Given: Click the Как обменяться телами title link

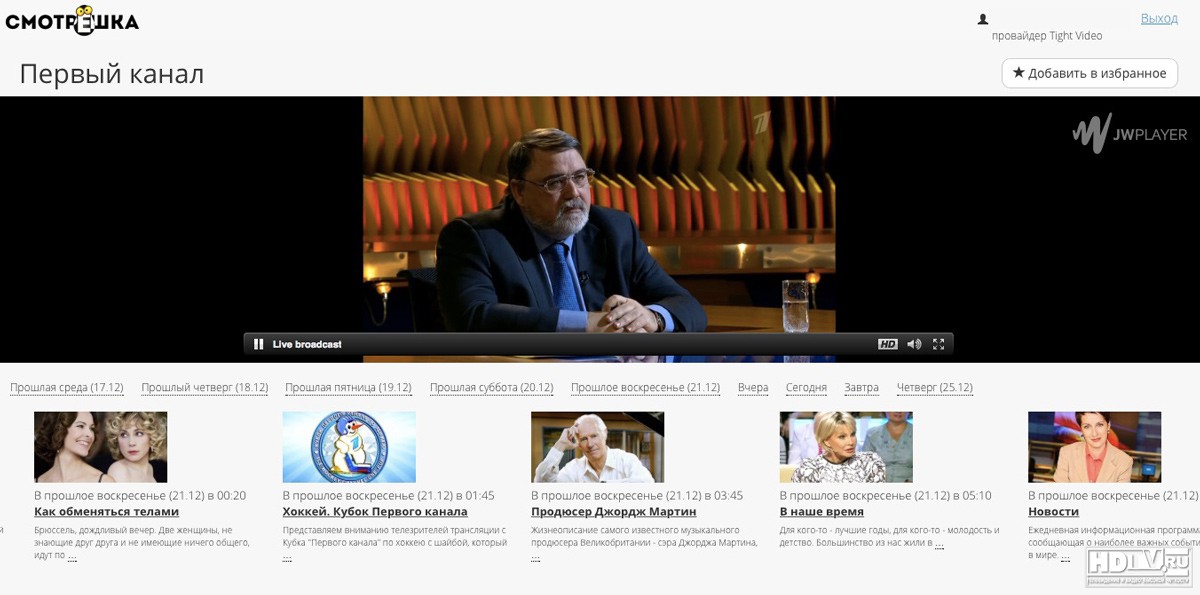Looking at the screenshot, I should coord(106,512).
